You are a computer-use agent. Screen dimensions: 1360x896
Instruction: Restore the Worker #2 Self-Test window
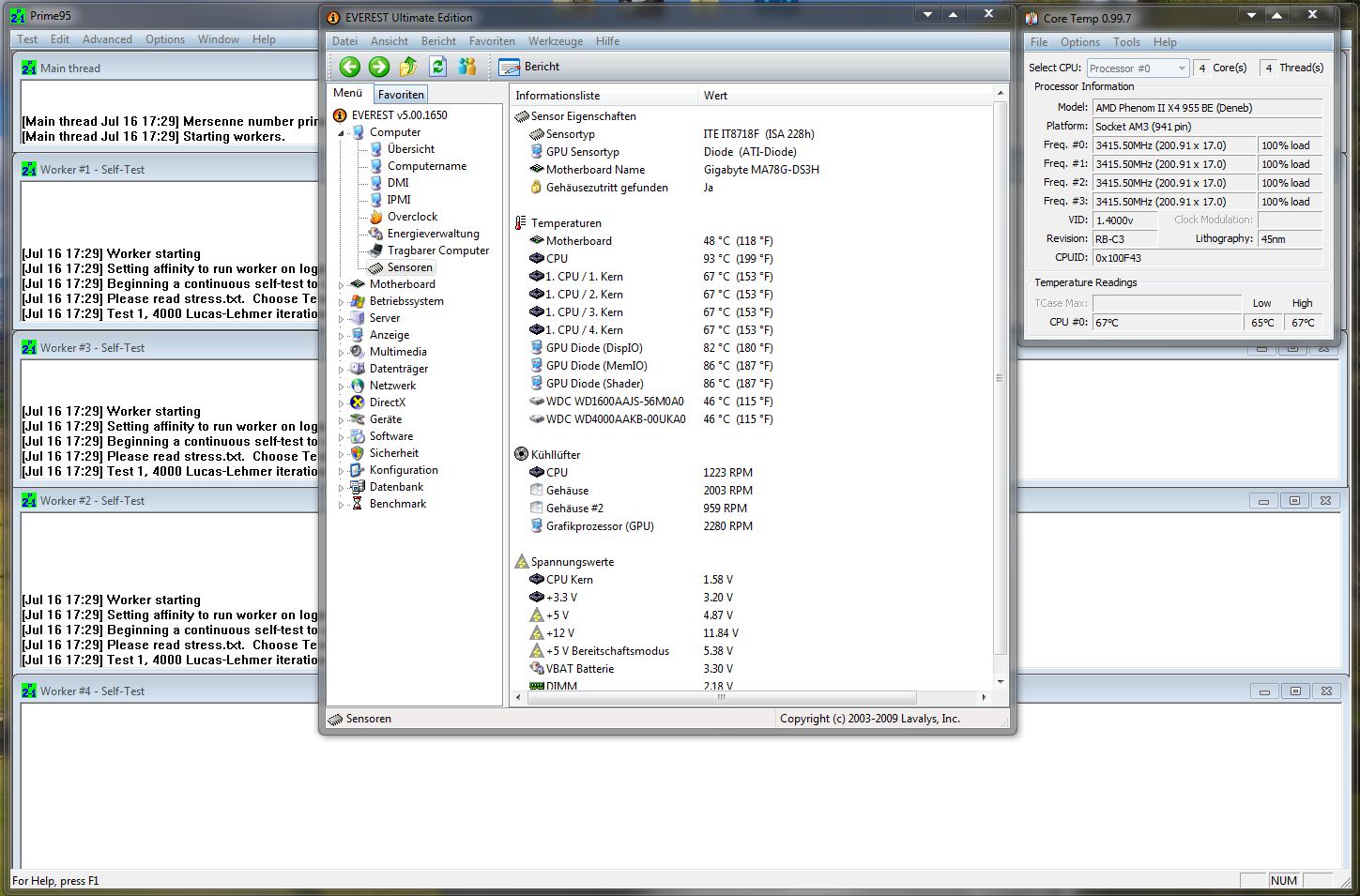[1294, 501]
